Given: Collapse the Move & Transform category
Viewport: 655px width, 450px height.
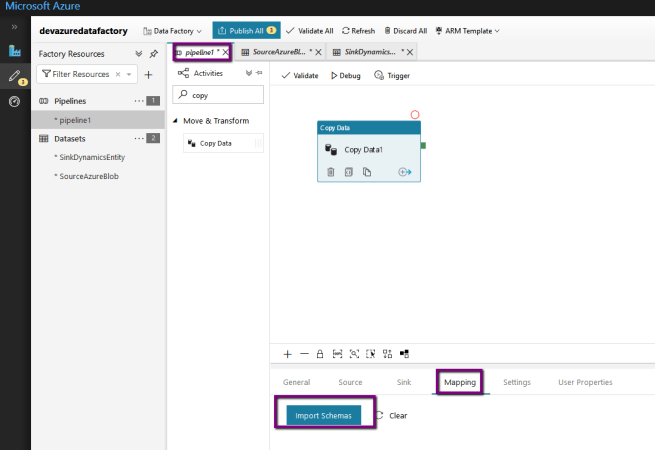Looking at the screenshot, I should pyautogui.click(x=177, y=121).
